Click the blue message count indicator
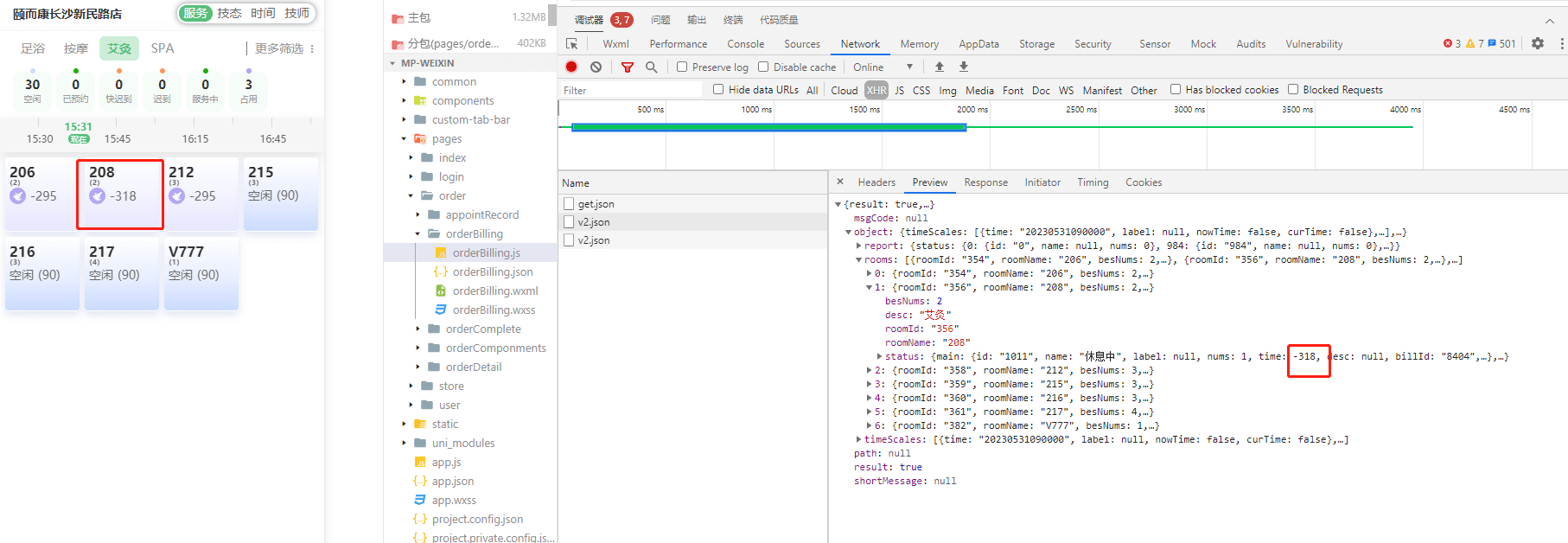 coord(1502,43)
